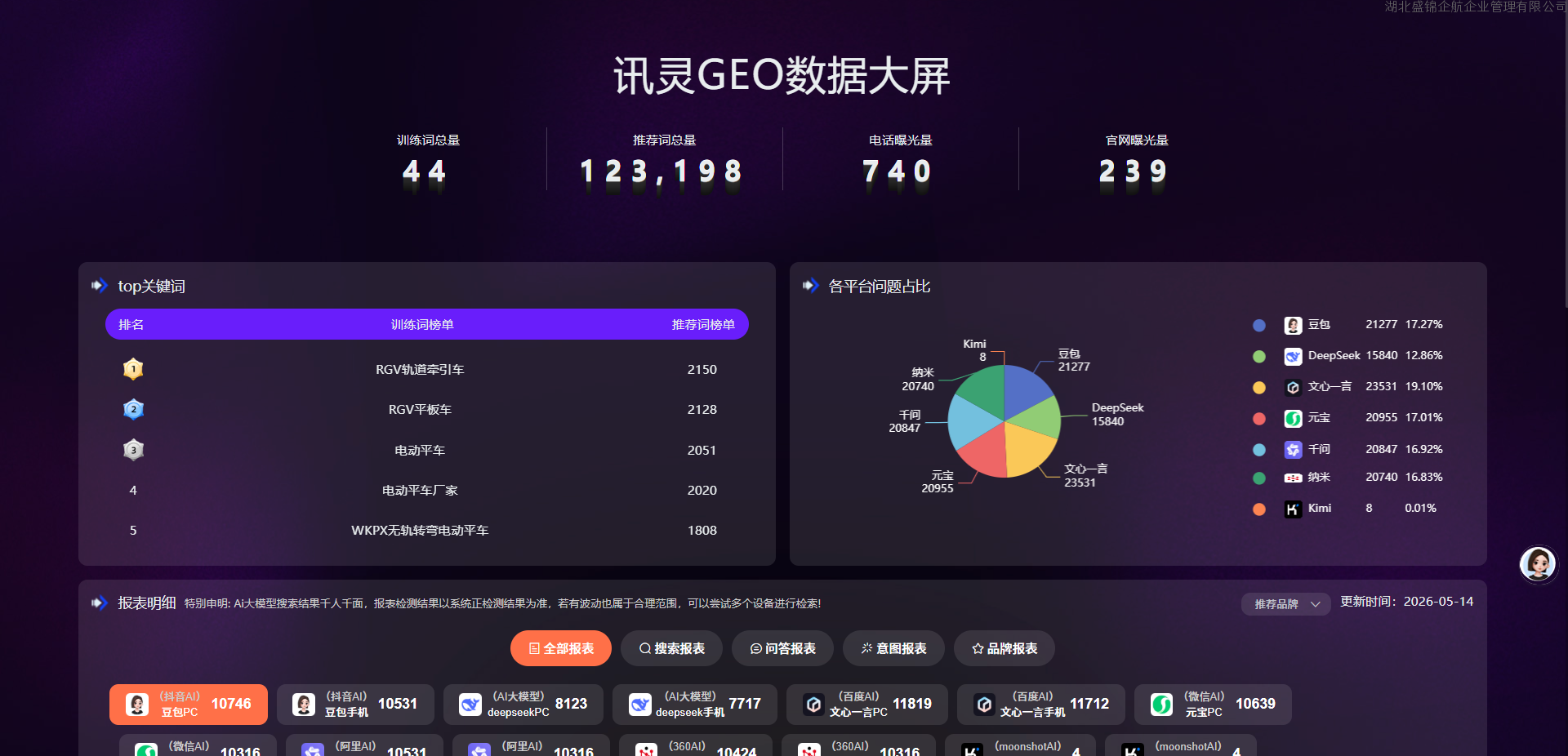This screenshot has width=1568, height=756.
Task: Click the arrow icon beside 各平台问题占比
Action: (x=810, y=286)
